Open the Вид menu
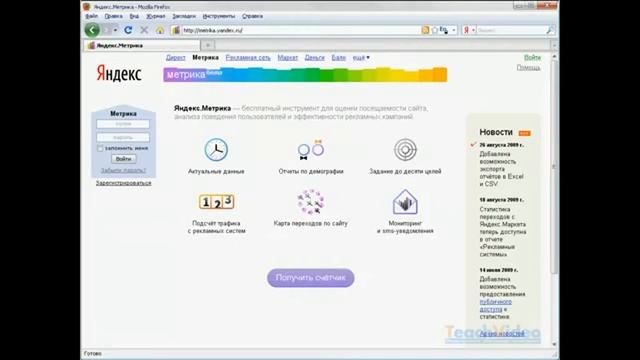 pyautogui.click(x=134, y=16)
